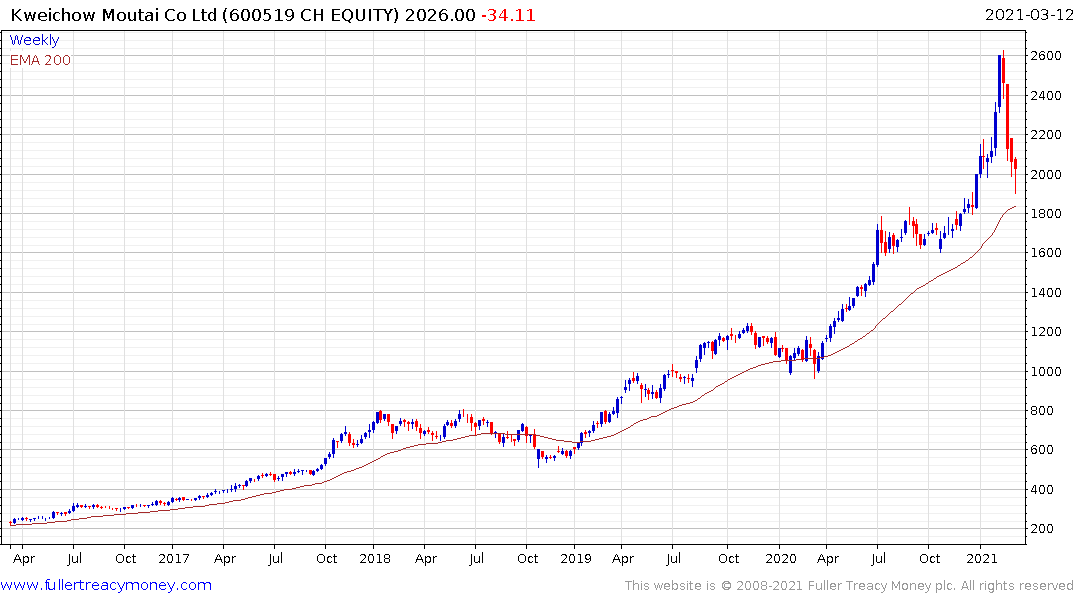Click the 400 price axis label
This screenshot has width=1075, height=600.
[x=1042, y=489]
